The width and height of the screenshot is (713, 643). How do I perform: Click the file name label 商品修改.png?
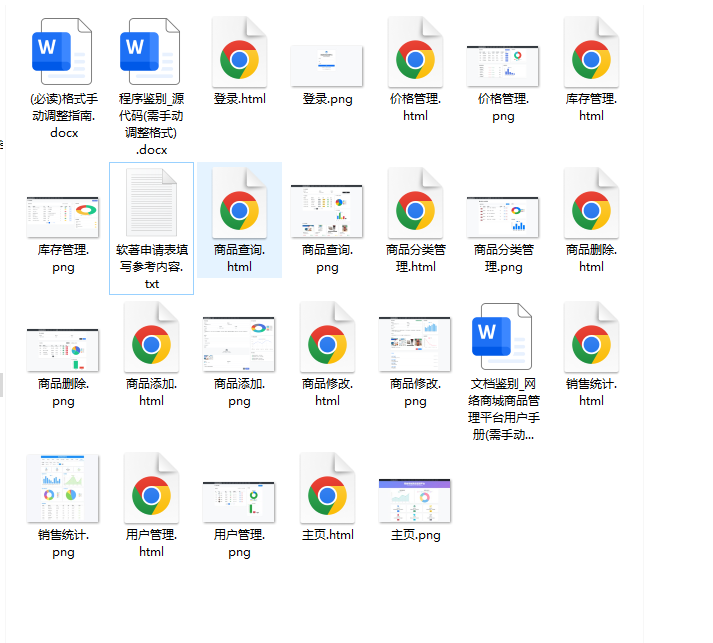415,392
